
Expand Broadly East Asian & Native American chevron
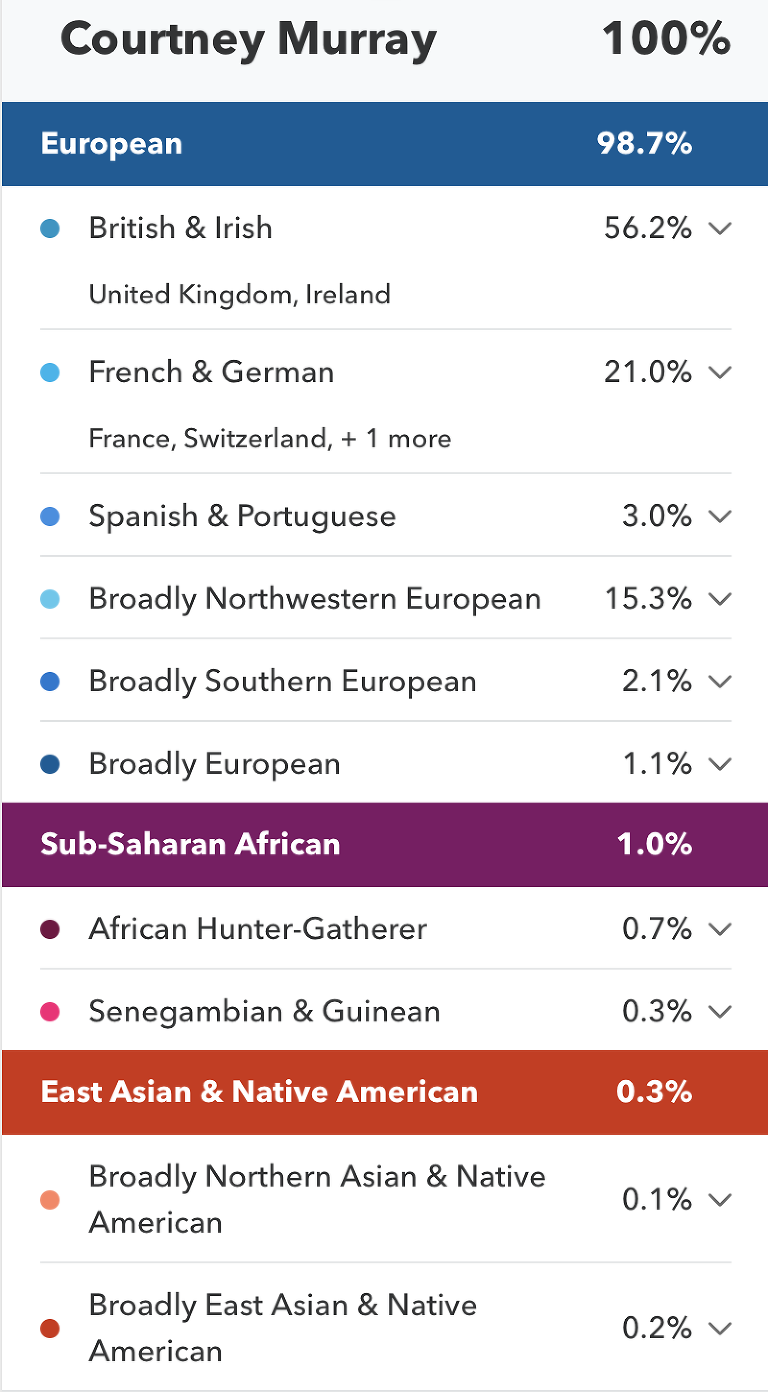pyautogui.click(x=720, y=1328)
